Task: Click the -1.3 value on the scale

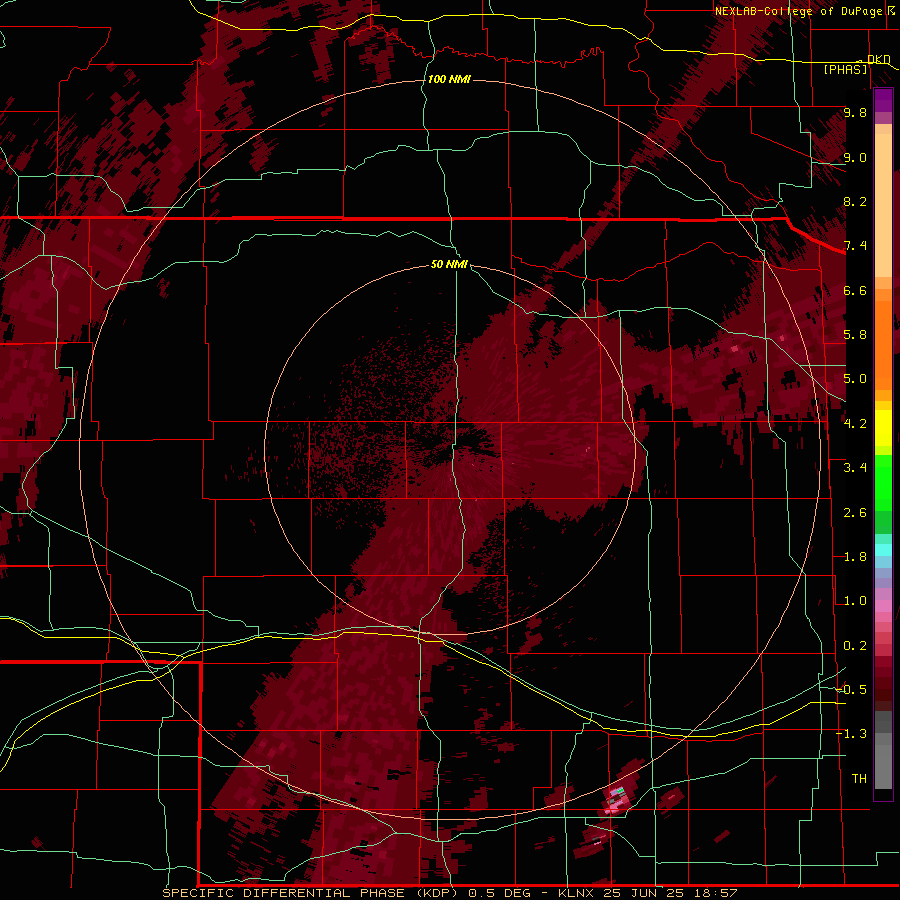Action: (x=851, y=734)
